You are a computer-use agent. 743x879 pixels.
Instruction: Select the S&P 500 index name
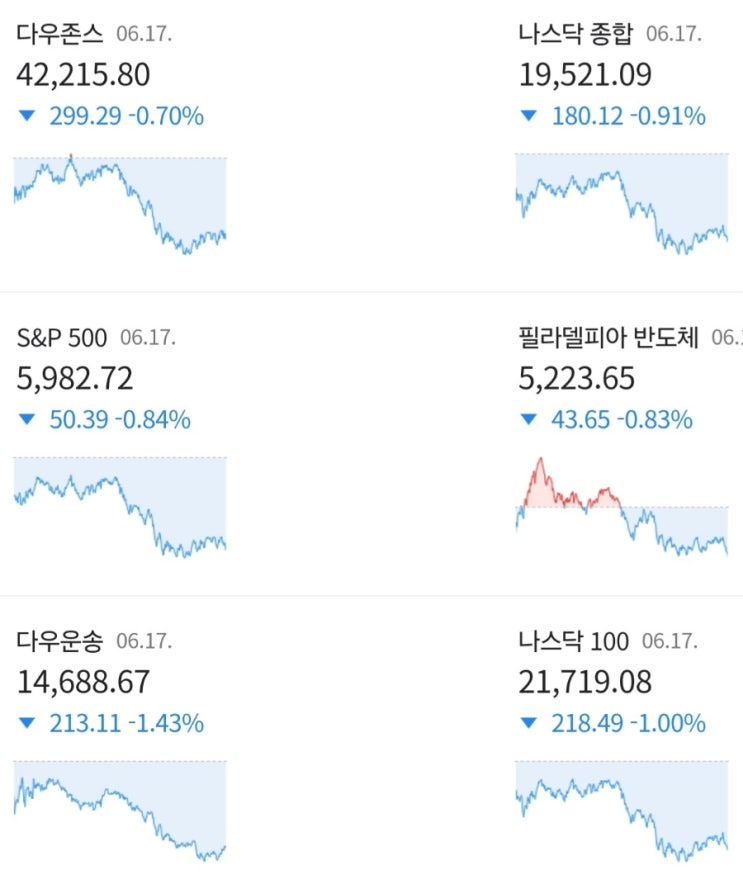pos(60,338)
